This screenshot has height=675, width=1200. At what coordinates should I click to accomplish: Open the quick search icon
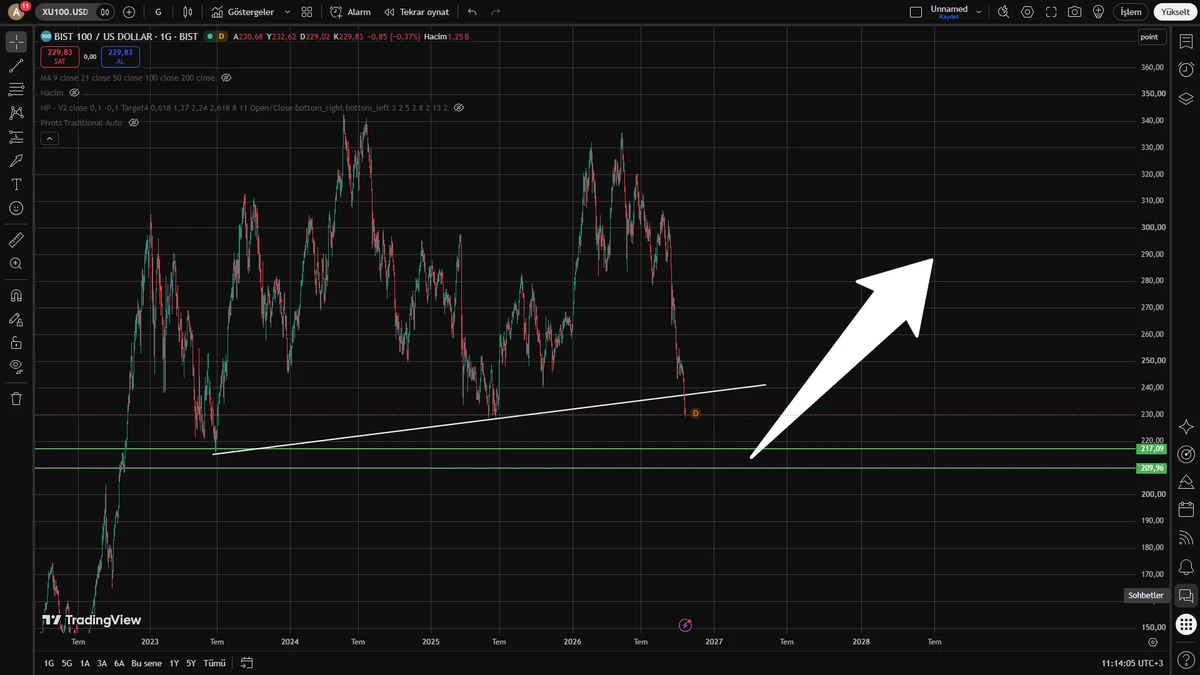pyautogui.click(x=1004, y=12)
